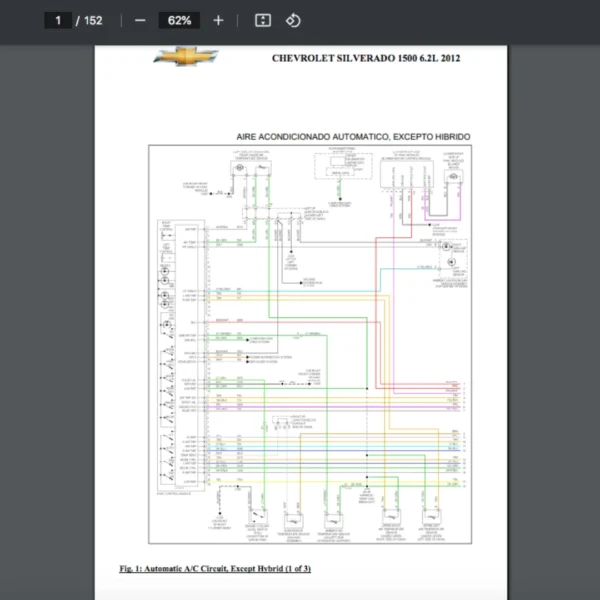This screenshot has height=600, width=600.
Task: Click the empty toolbar area right of the rotate icon
Action: (450, 20)
